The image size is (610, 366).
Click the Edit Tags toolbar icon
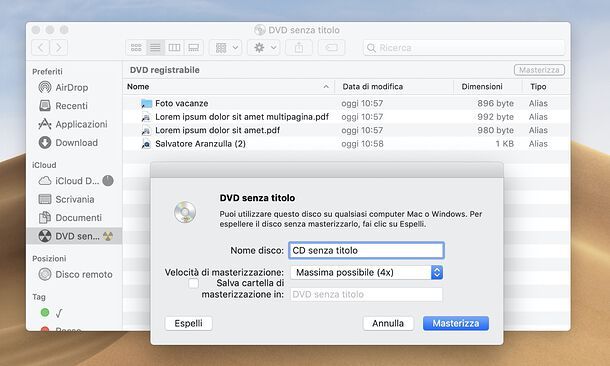click(x=331, y=47)
